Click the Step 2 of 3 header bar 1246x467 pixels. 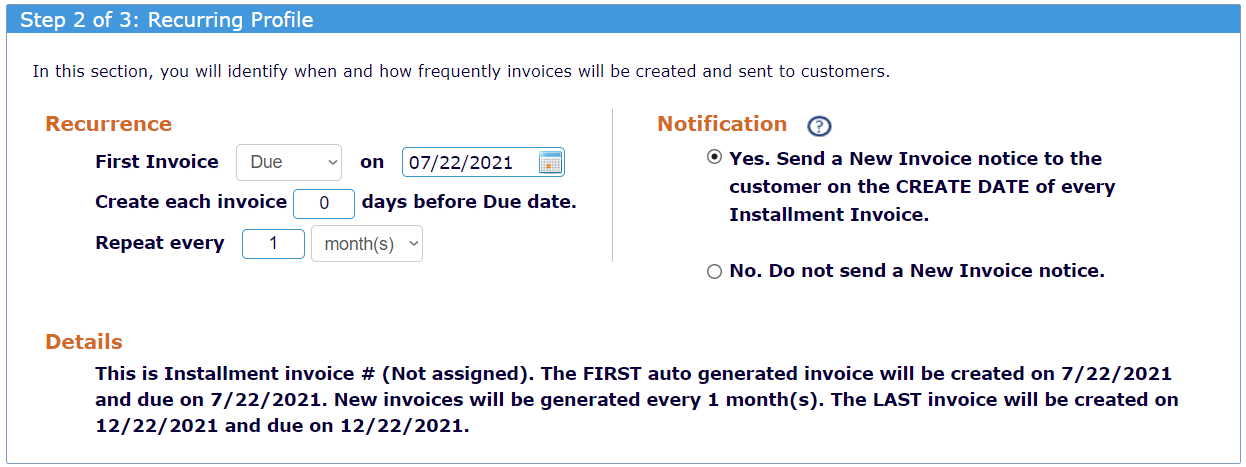623,20
